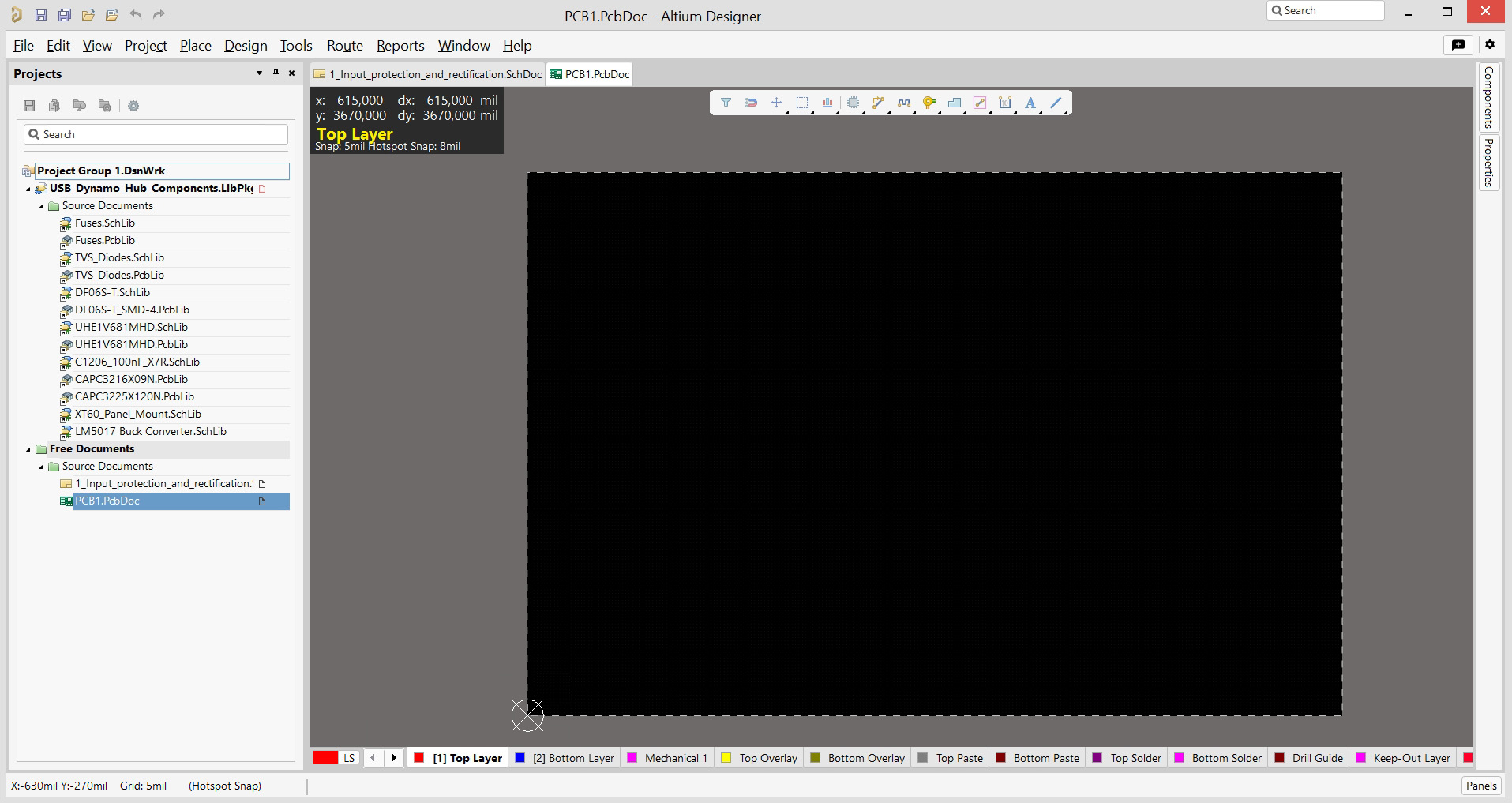Switch to the [2] Bottom Layer tab
The image size is (1512, 803).
click(x=565, y=758)
